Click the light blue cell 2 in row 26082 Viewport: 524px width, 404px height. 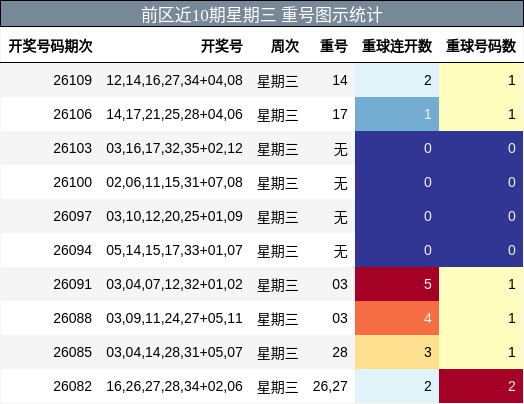[397, 386]
